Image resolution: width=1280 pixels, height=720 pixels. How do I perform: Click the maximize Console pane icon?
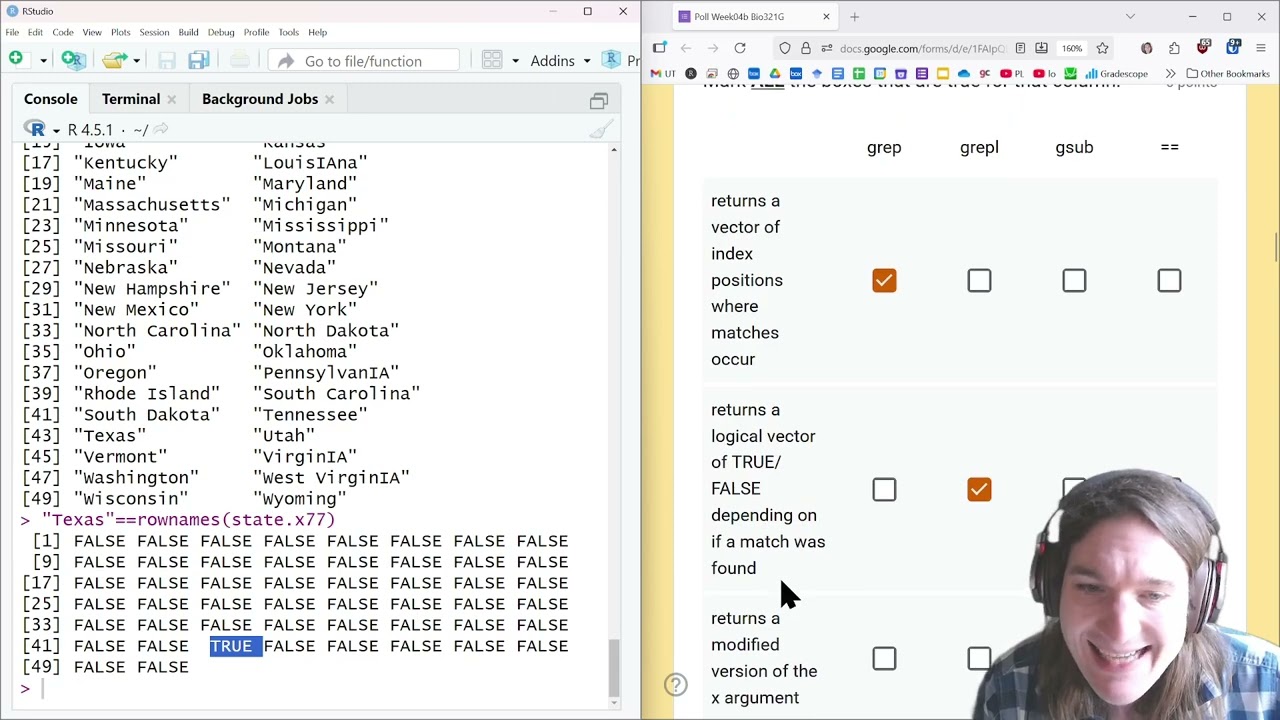(598, 100)
